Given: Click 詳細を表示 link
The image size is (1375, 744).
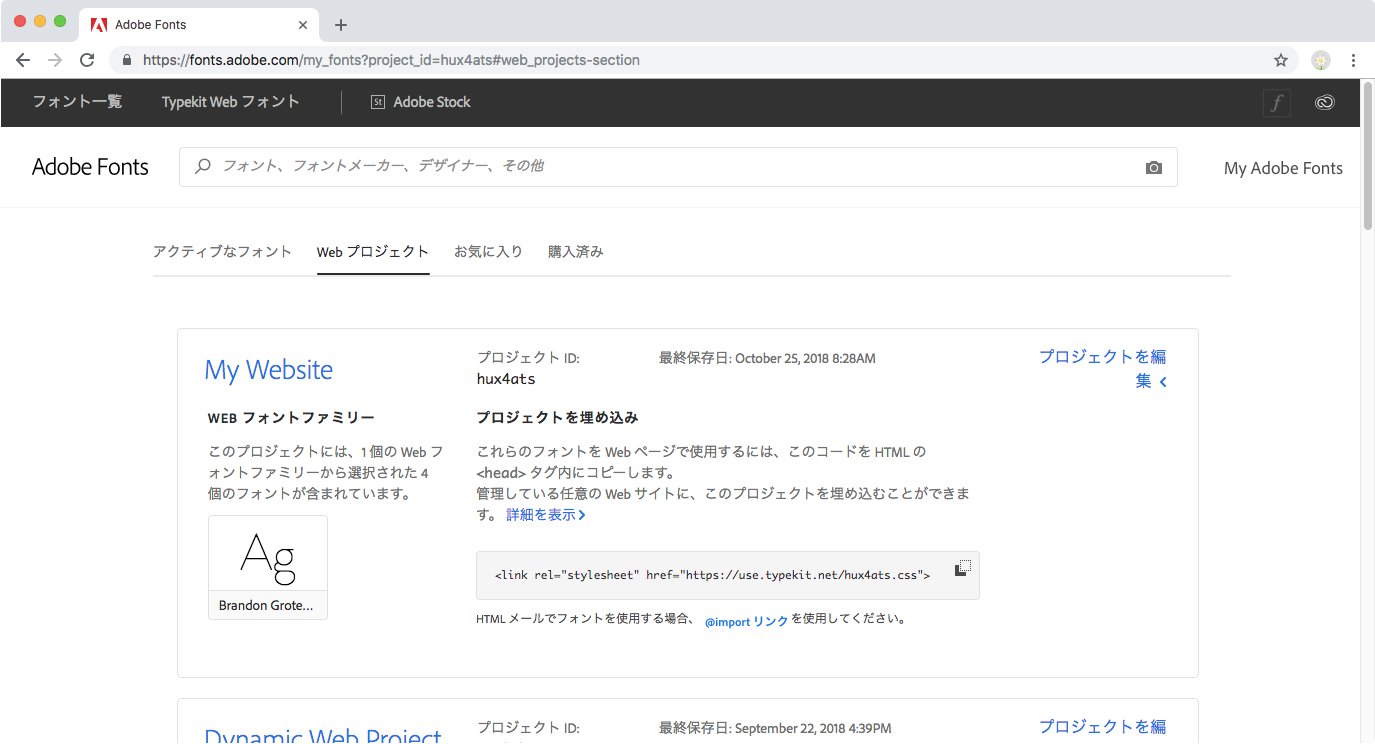Looking at the screenshot, I should pyautogui.click(x=546, y=515).
